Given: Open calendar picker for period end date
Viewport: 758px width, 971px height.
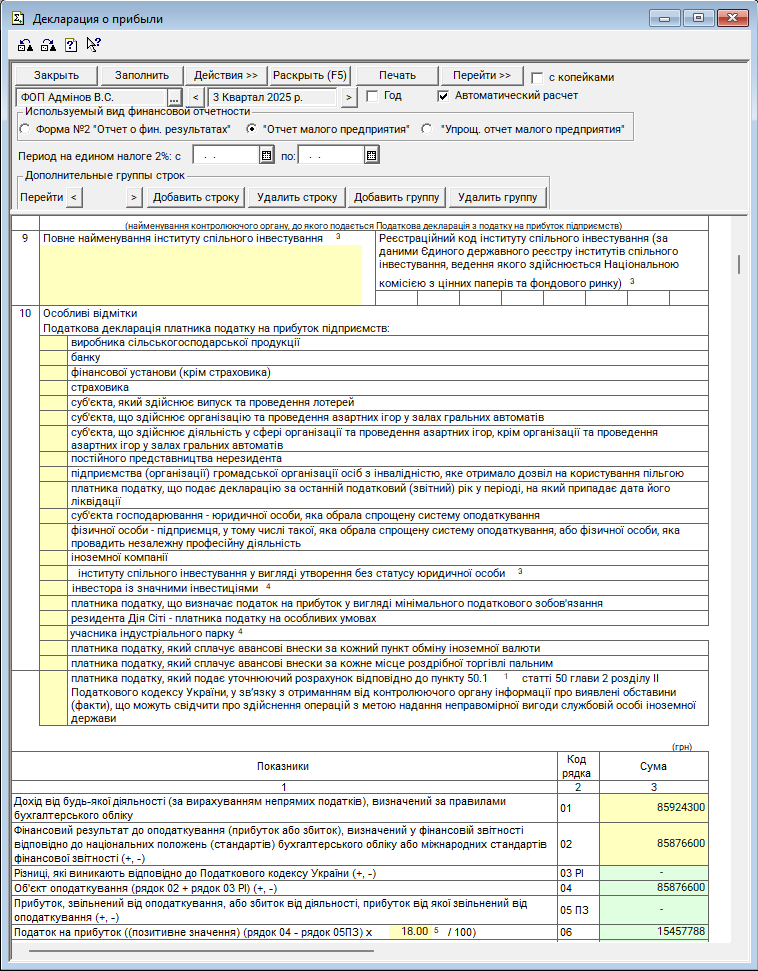Looking at the screenshot, I should coord(371,155).
